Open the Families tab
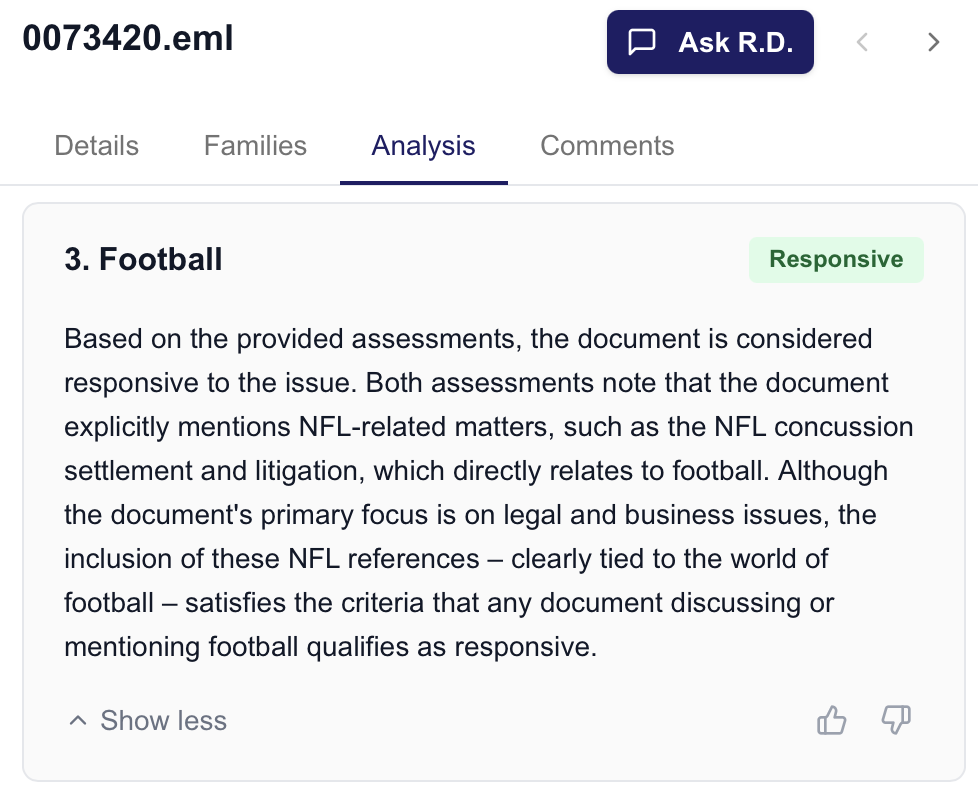 [x=255, y=146]
